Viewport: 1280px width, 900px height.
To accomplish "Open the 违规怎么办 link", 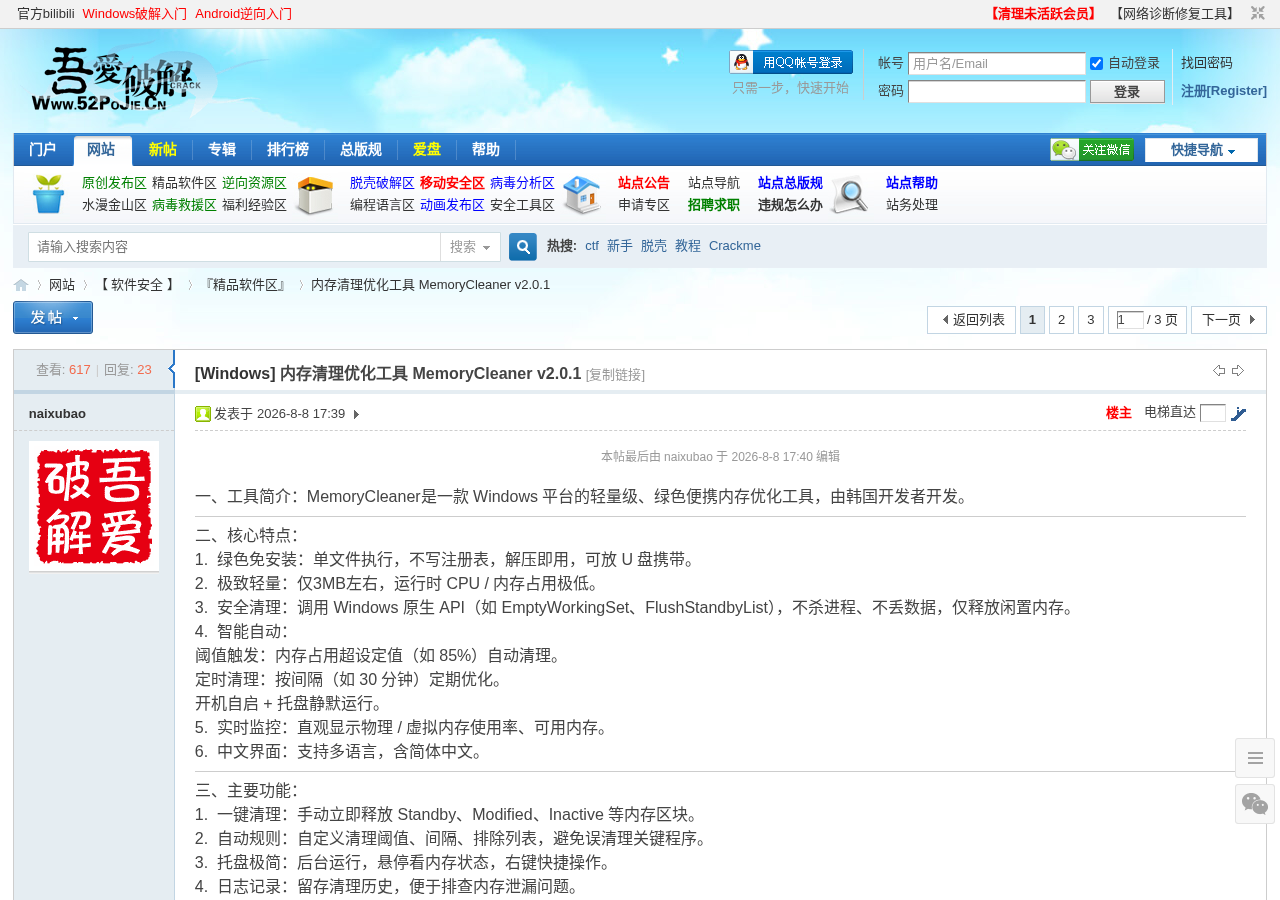I will 790,205.
